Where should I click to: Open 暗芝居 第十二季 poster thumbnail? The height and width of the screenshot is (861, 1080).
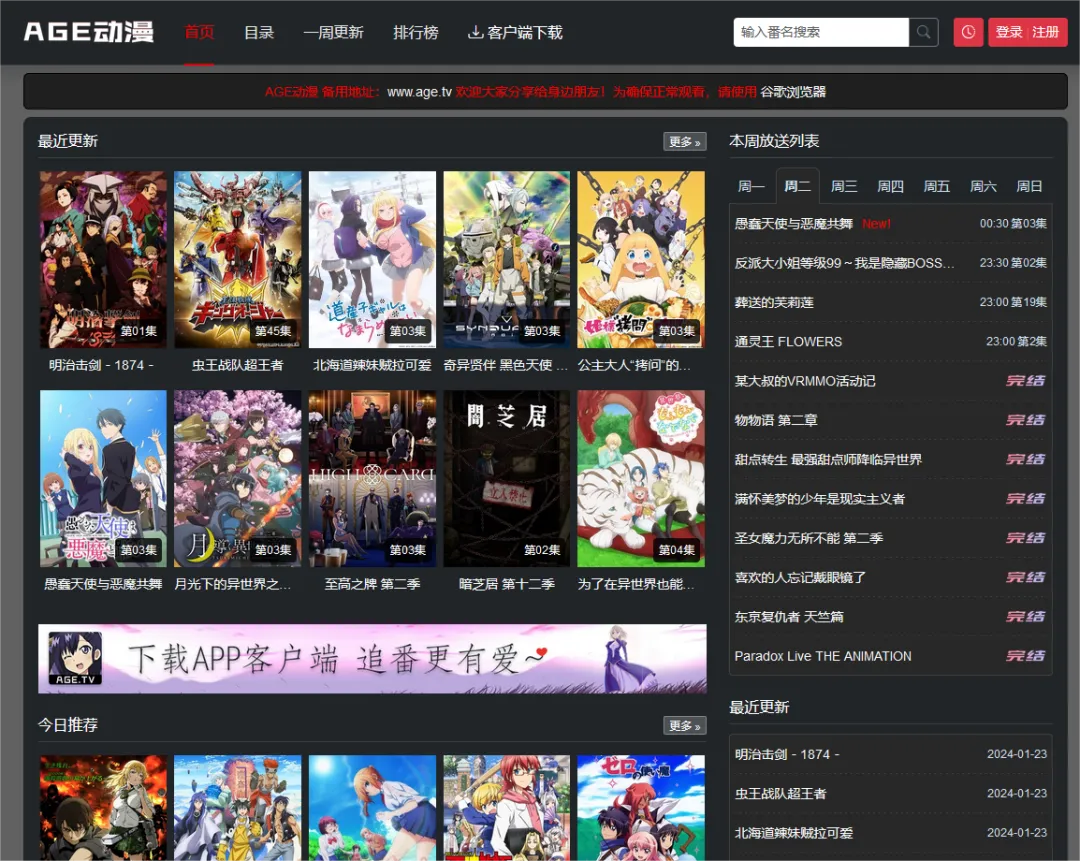tap(507, 479)
